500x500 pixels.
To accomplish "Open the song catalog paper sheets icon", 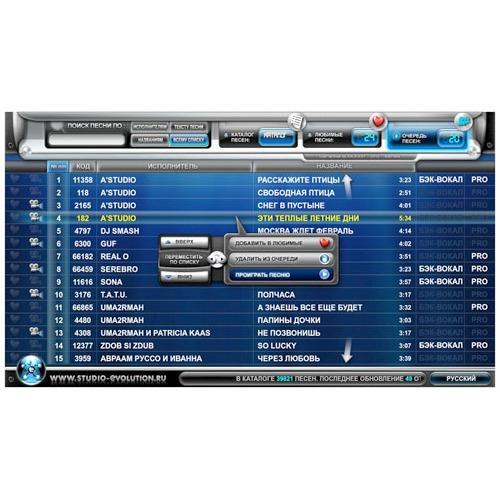I will (x=296, y=121).
